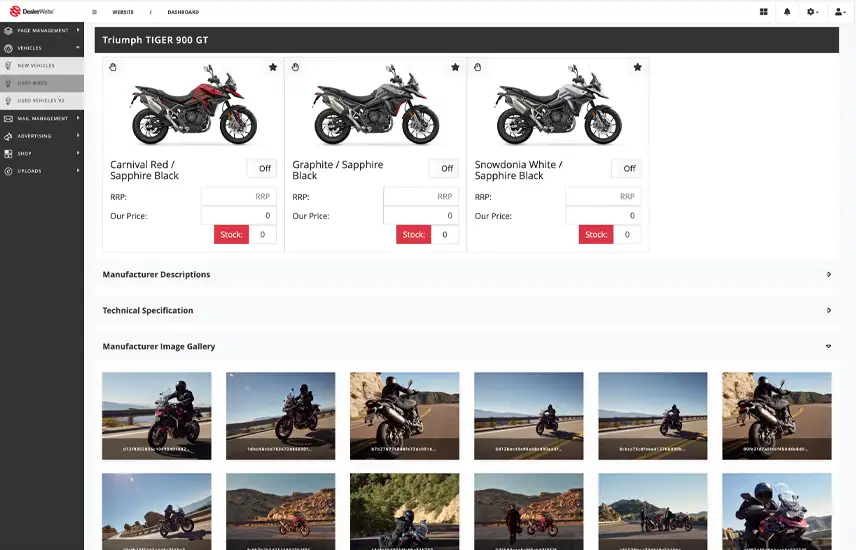
Task: Expand Manufacturer Descriptions section
Action: click(467, 275)
